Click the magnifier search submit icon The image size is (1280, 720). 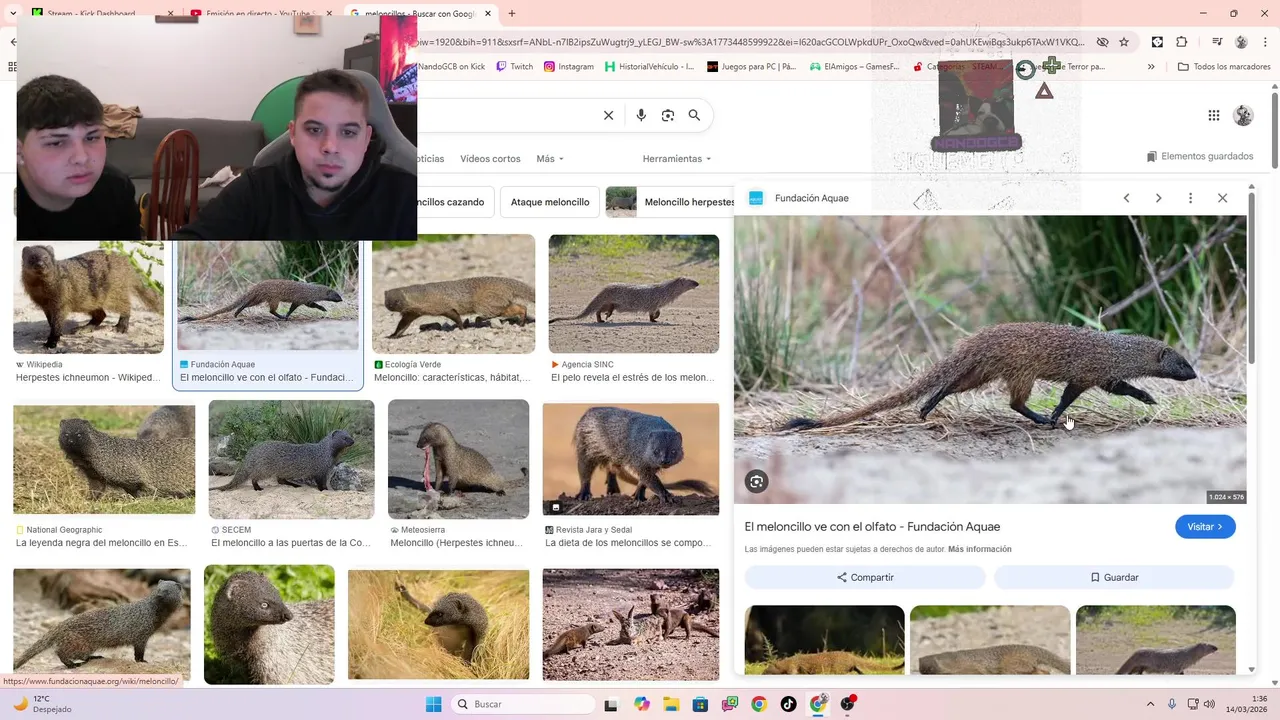[694, 115]
